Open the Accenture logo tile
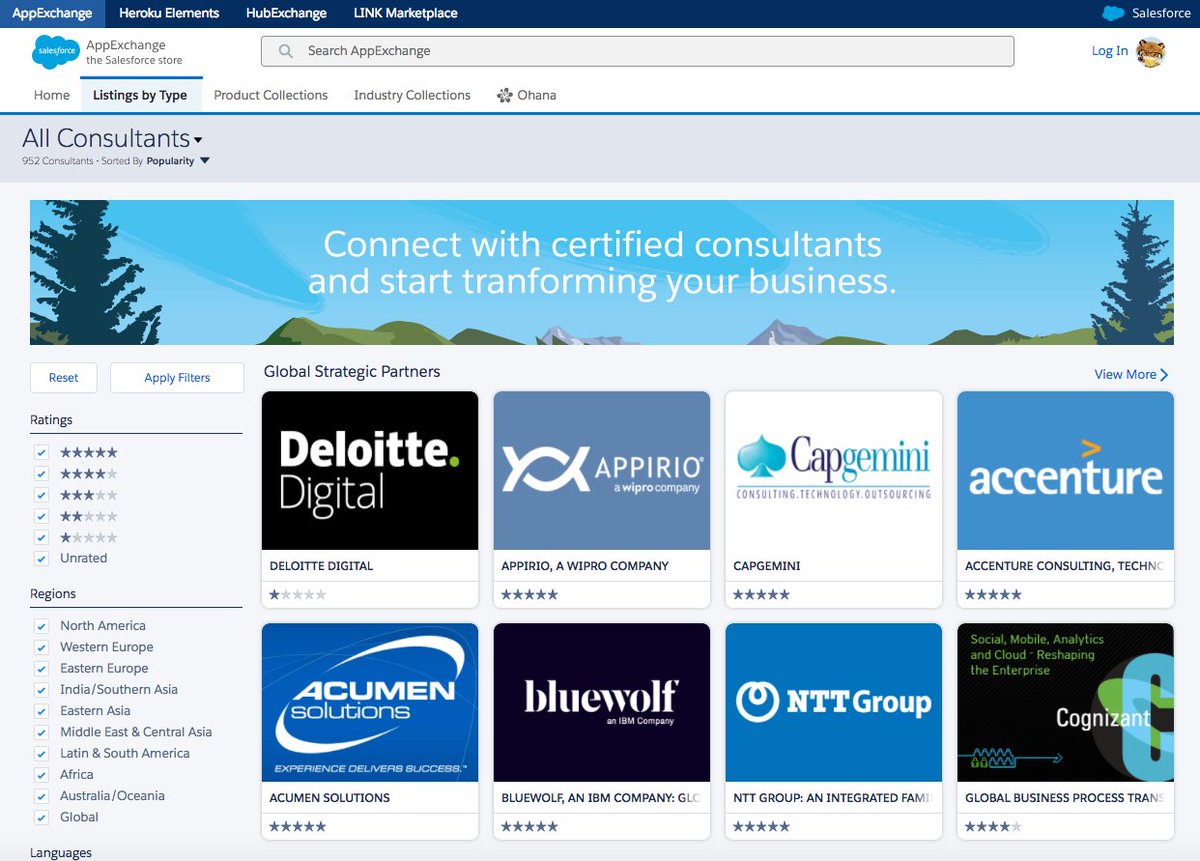Screen dimensions: 1200x861 pos(1066,470)
